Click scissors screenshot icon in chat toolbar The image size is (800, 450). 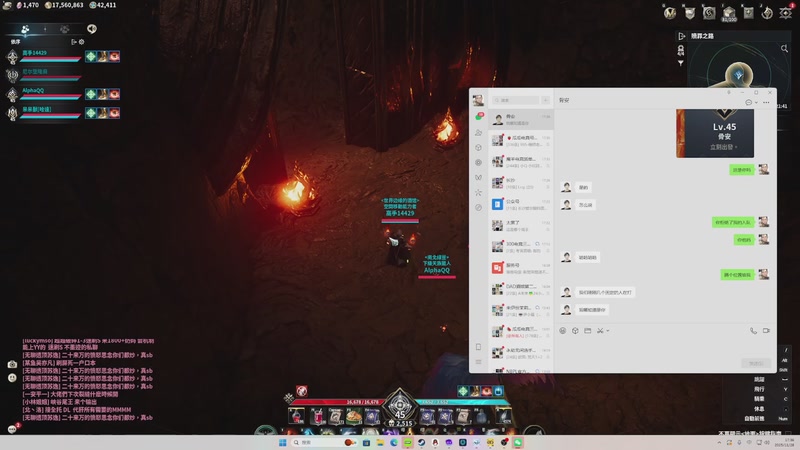tap(601, 331)
